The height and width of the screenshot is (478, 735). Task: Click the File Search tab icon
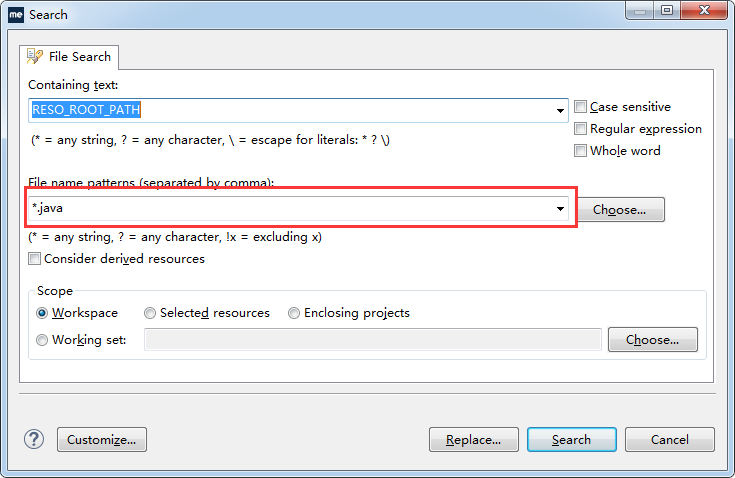35,57
